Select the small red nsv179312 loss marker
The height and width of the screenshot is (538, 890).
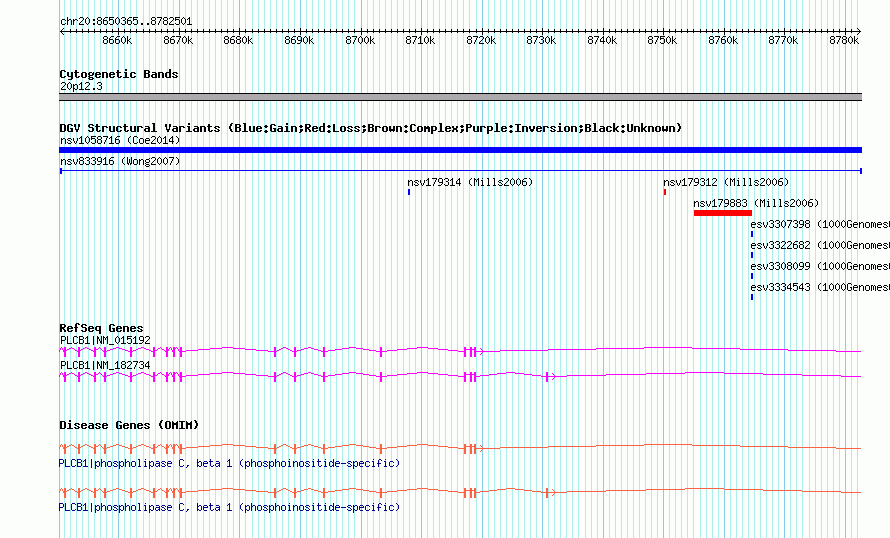point(665,192)
